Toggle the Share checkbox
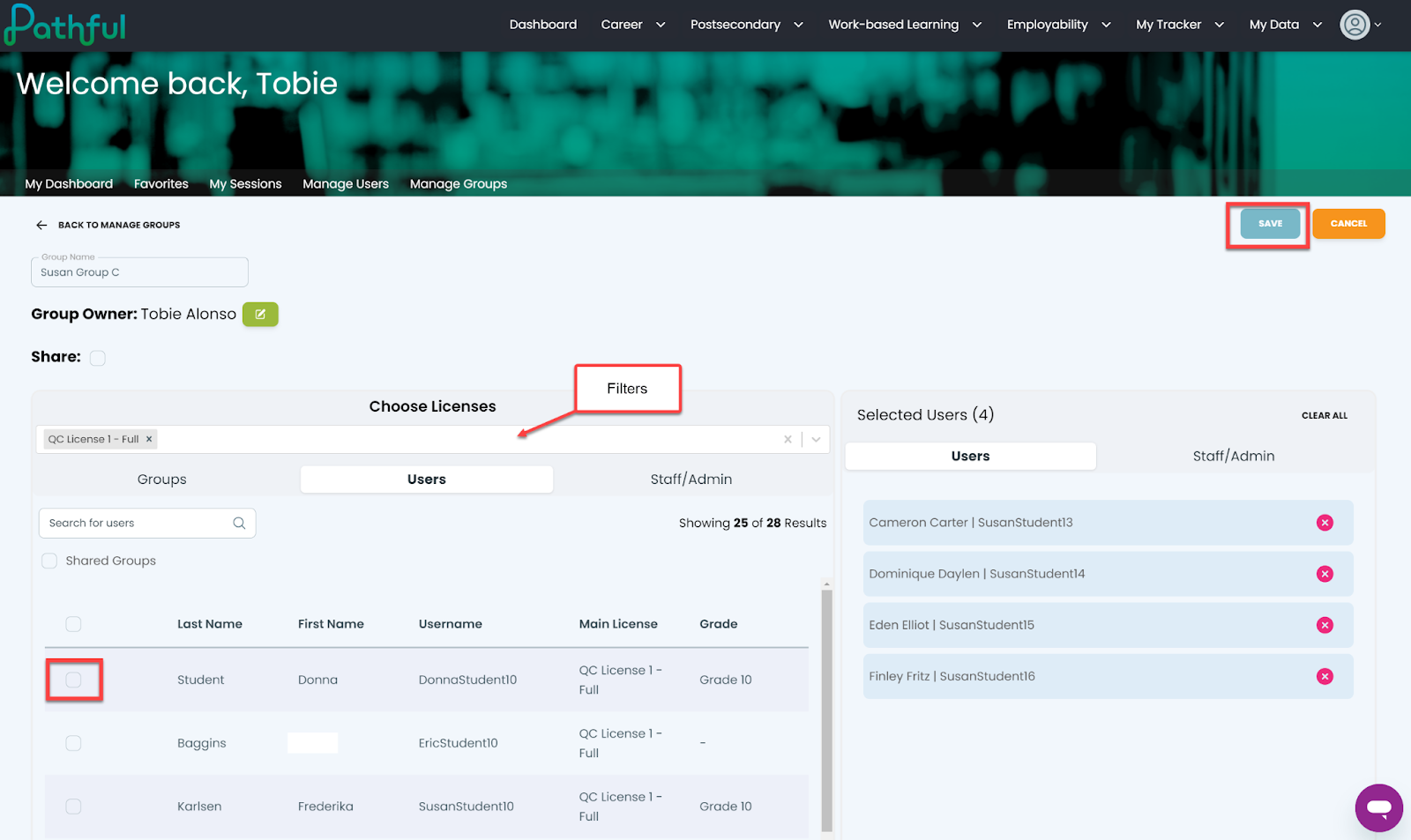Viewport: 1411px width, 840px height. click(98, 358)
